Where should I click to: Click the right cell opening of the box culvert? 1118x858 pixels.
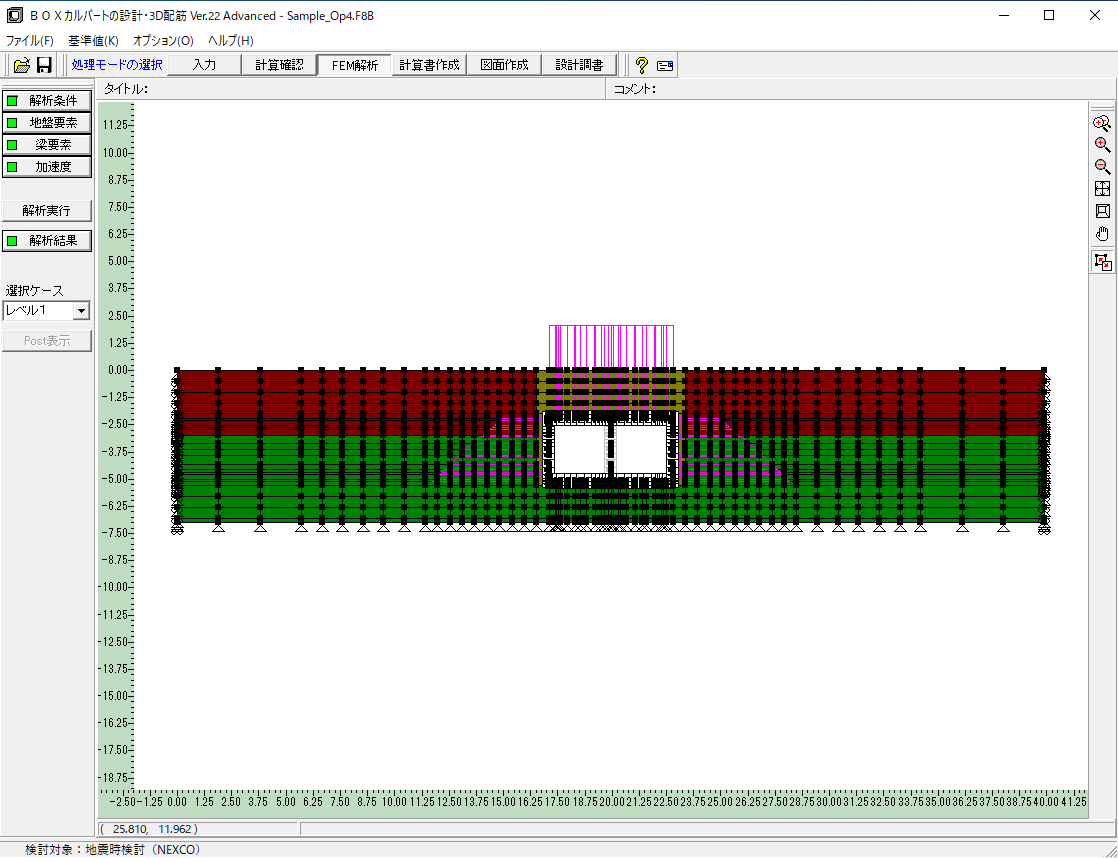coord(641,449)
